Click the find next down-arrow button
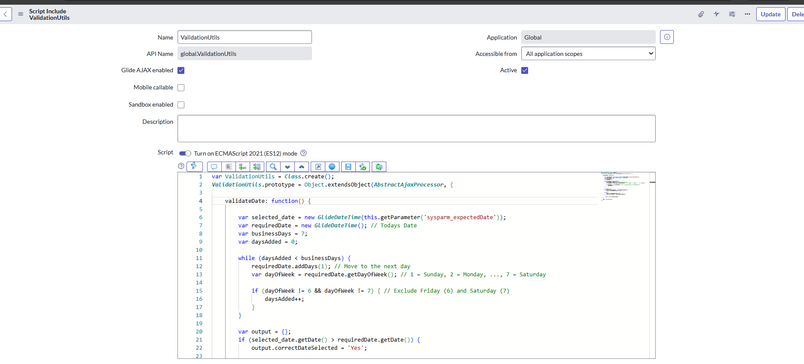The height and width of the screenshot is (364, 804). point(288,166)
